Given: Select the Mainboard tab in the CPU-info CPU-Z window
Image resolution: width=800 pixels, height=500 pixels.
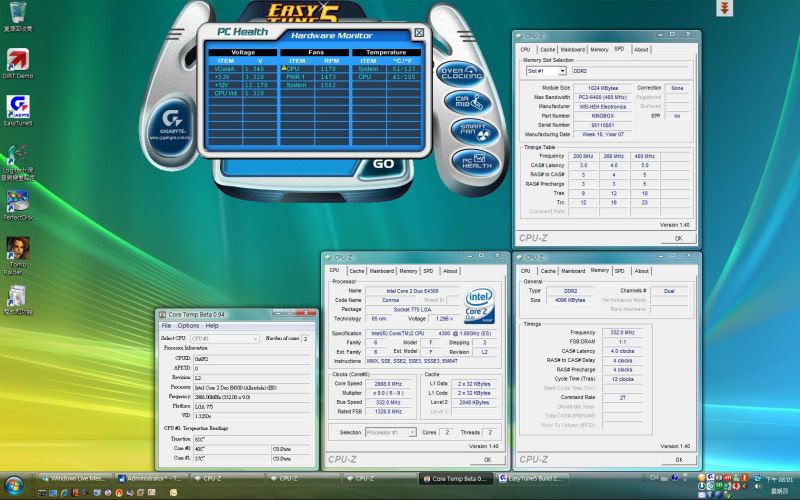Looking at the screenshot, I should point(382,271).
